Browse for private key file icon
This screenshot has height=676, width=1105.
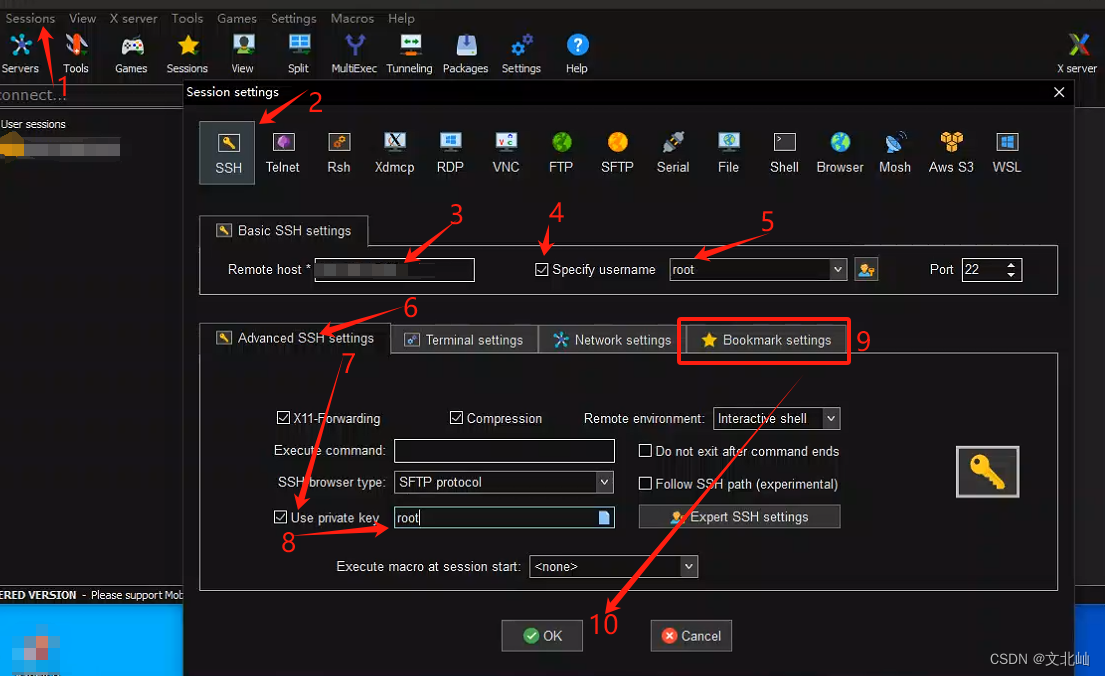(604, 517)
